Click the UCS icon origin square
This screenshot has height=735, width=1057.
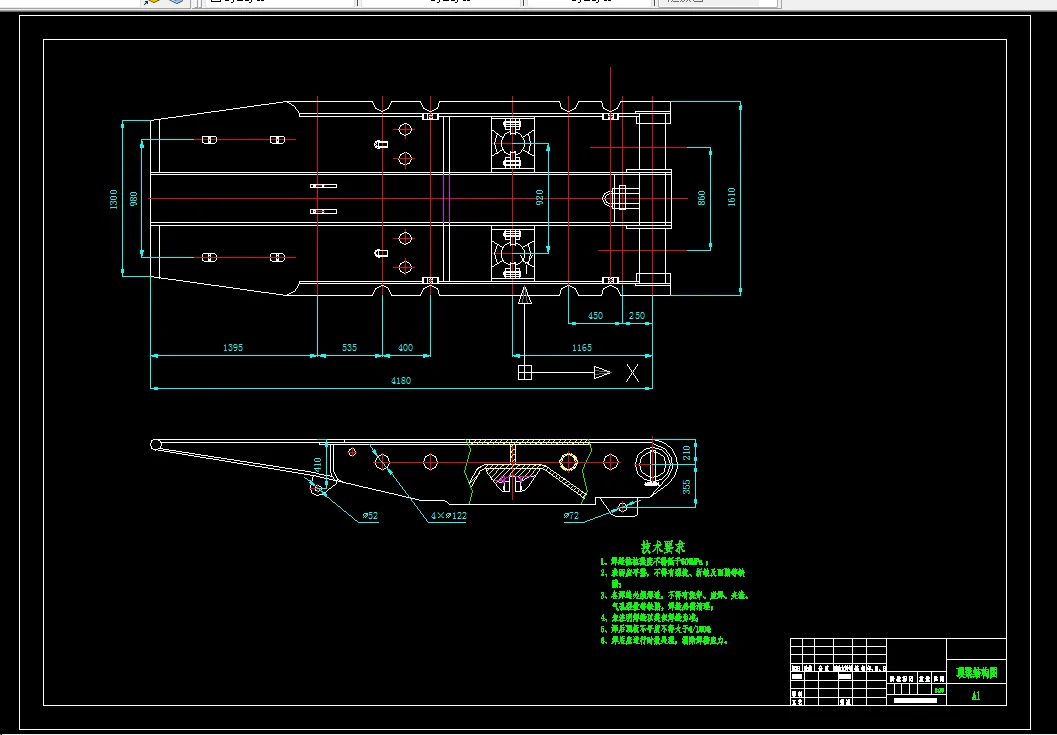(x=525, y=372)
